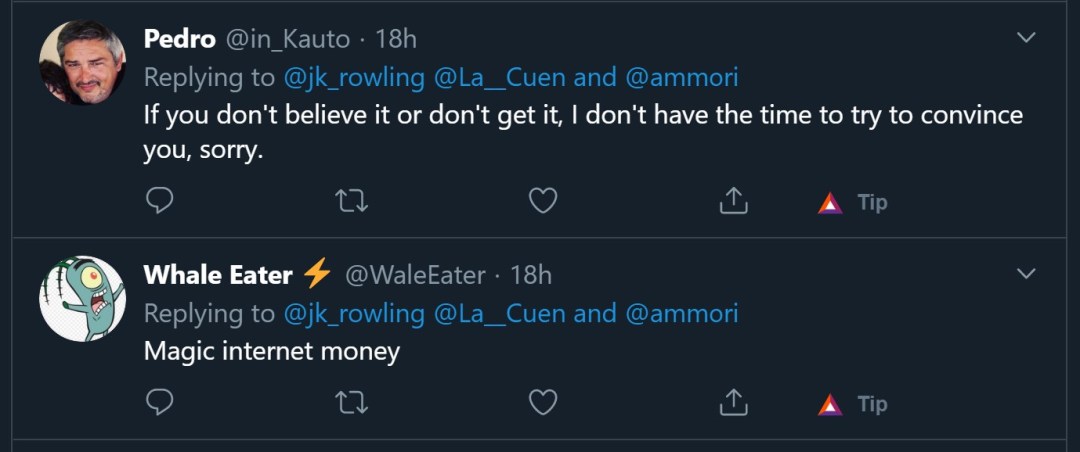This screenshot has width=1080, height=452.
Task: Open the @ammori mention in Whale Eater's reply
Action: pyautogui.click(x=681, y=313)
